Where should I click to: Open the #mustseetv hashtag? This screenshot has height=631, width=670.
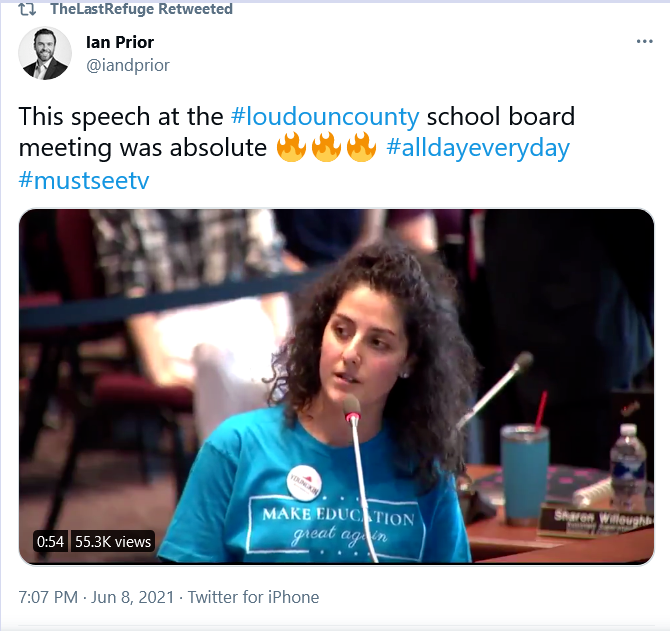(84, 180)
